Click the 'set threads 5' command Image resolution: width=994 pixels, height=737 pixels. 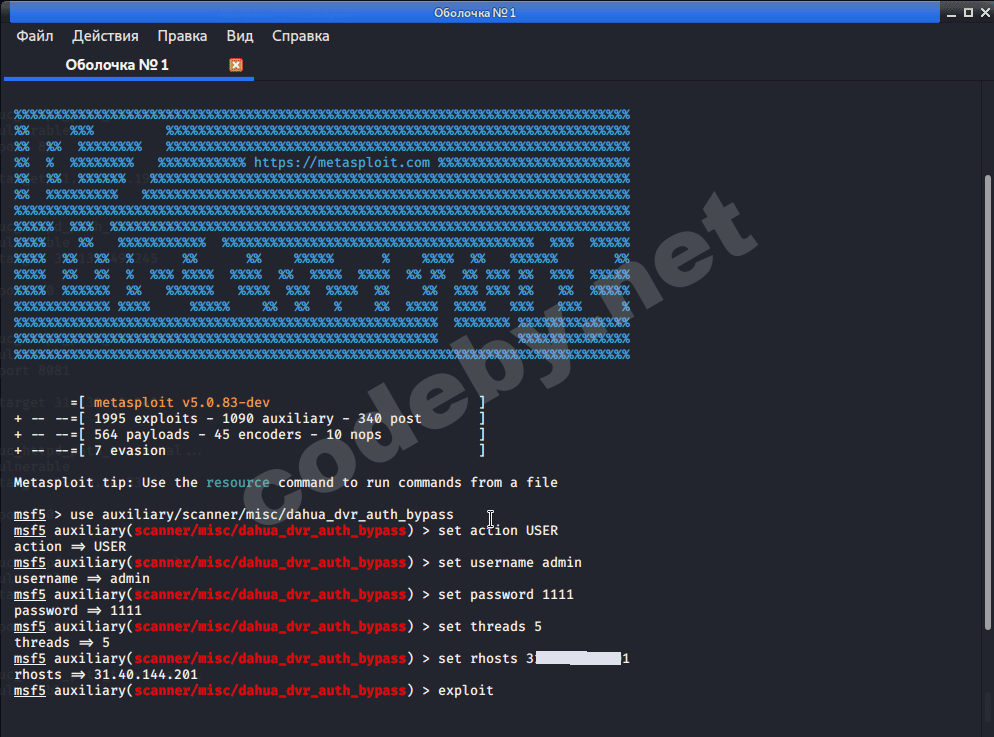(490, 627)
